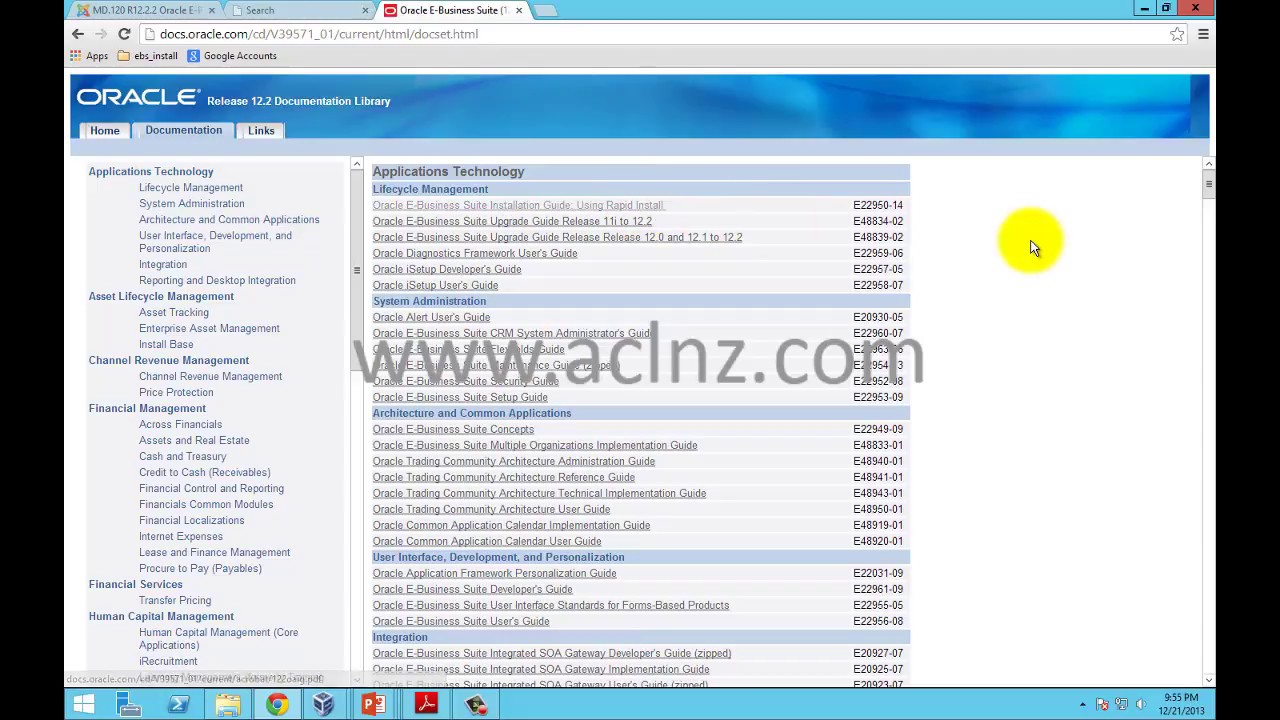Open Oracle E-Business Suite Concepts link
Viewport: 1280px width, 720px height.
click(x=453, y=430)
